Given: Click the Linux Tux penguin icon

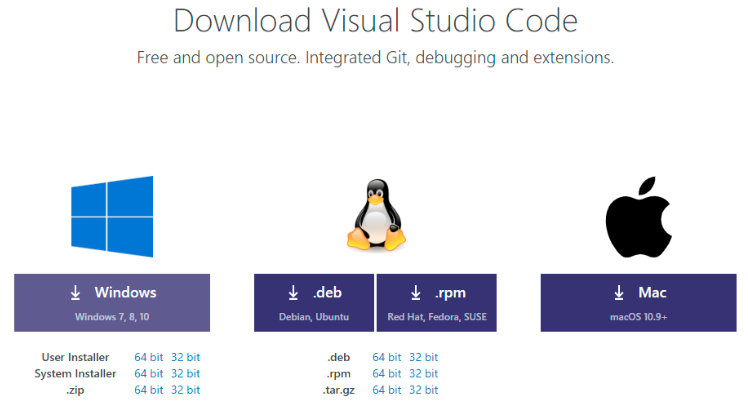Looking at the screenshot, I should pos(376,215).
